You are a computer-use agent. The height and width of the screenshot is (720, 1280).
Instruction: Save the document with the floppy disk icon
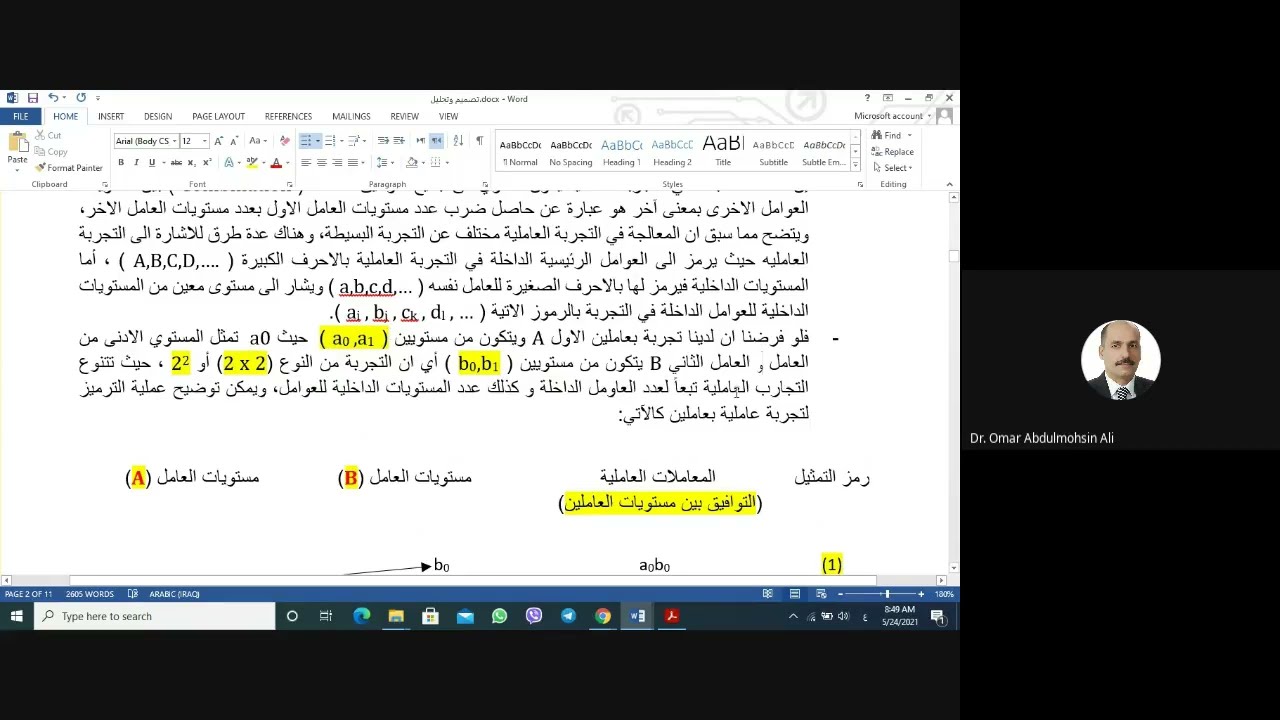tap(33, 98)
